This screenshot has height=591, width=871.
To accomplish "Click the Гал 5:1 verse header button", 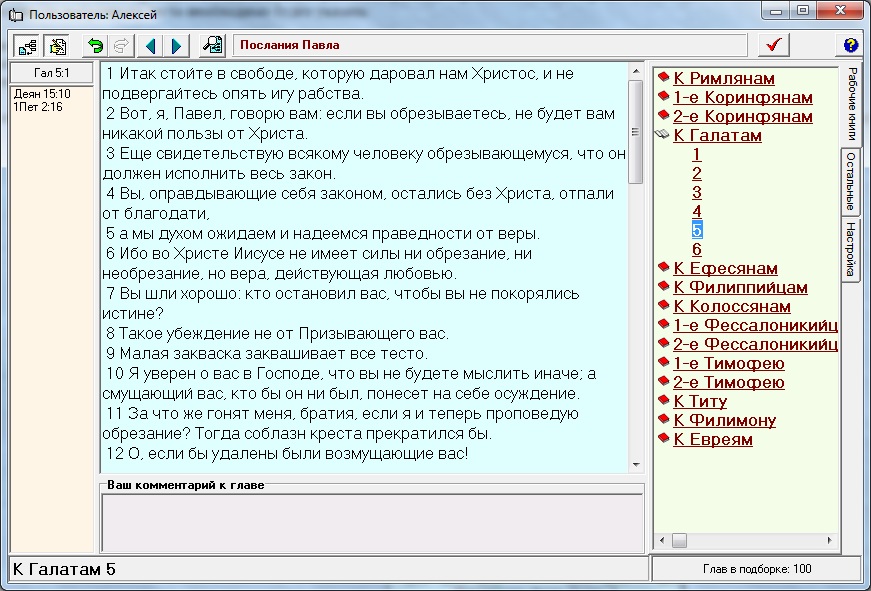I will 52,73.
